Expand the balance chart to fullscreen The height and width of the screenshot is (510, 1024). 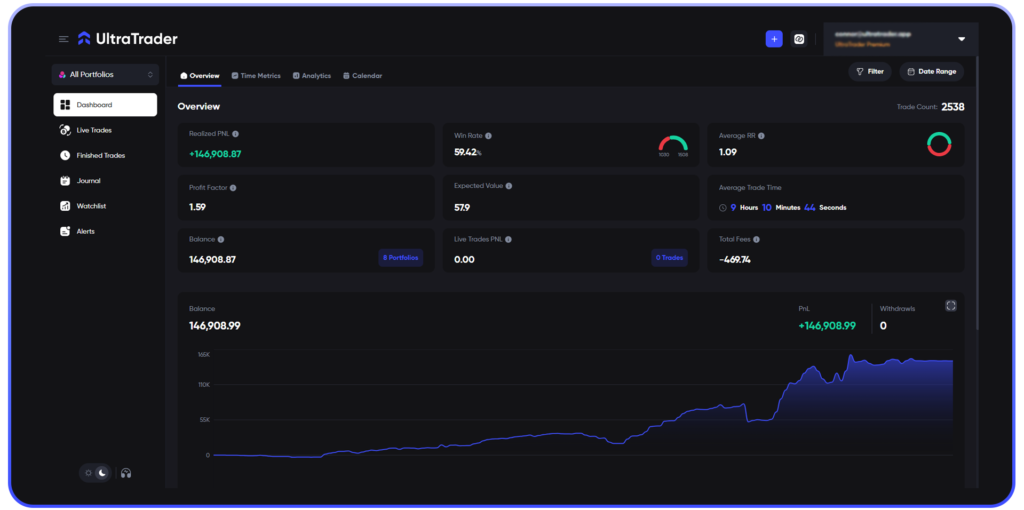pyautogui.click(x=951, y=306)
